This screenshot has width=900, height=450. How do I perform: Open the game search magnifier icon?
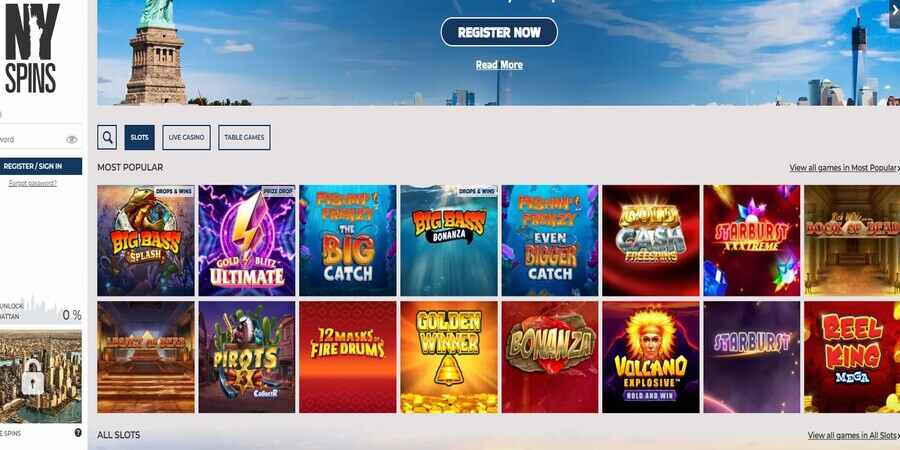click(x=107, y=138)
